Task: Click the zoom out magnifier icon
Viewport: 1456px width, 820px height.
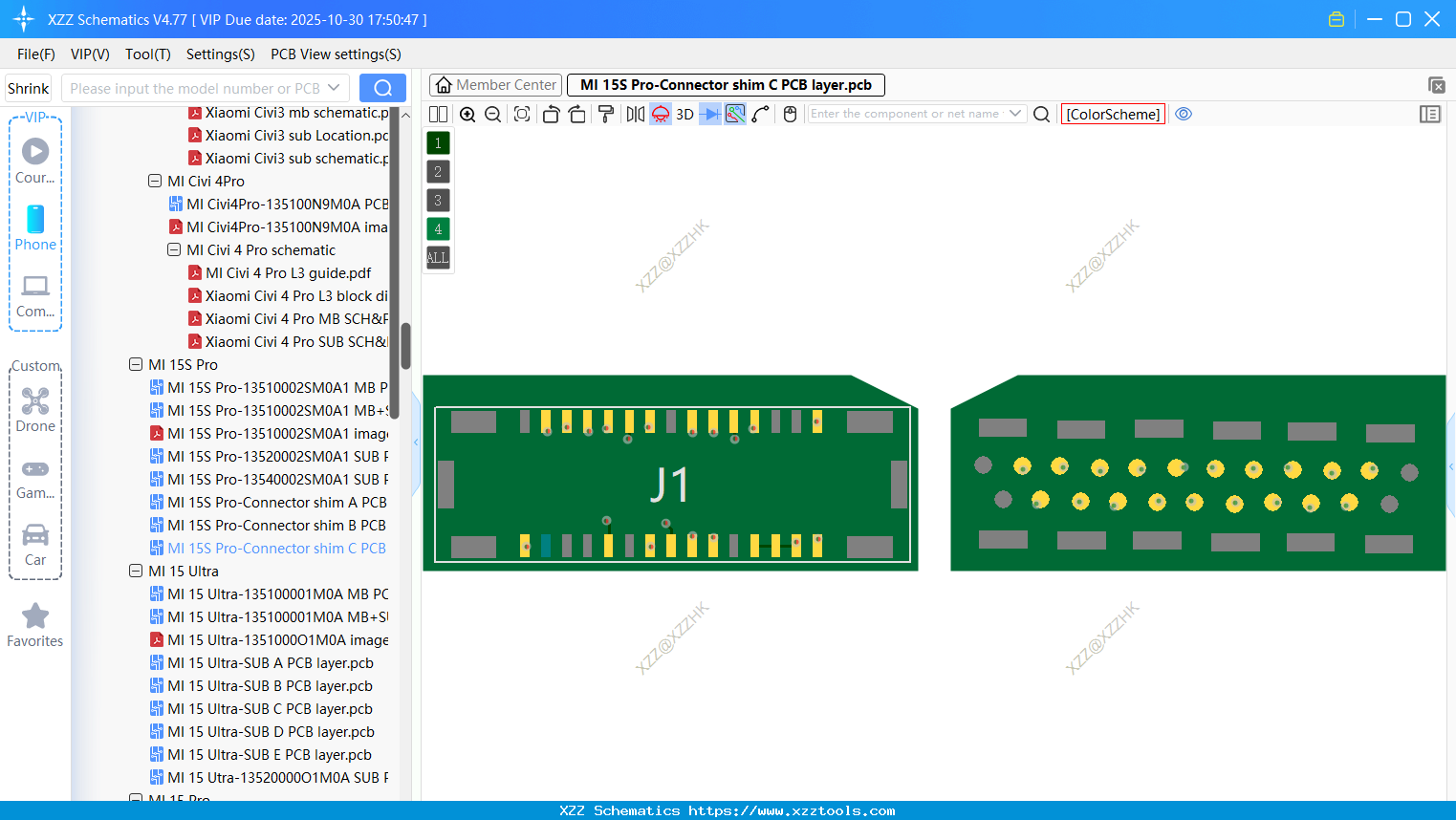Action: (492, 114)
